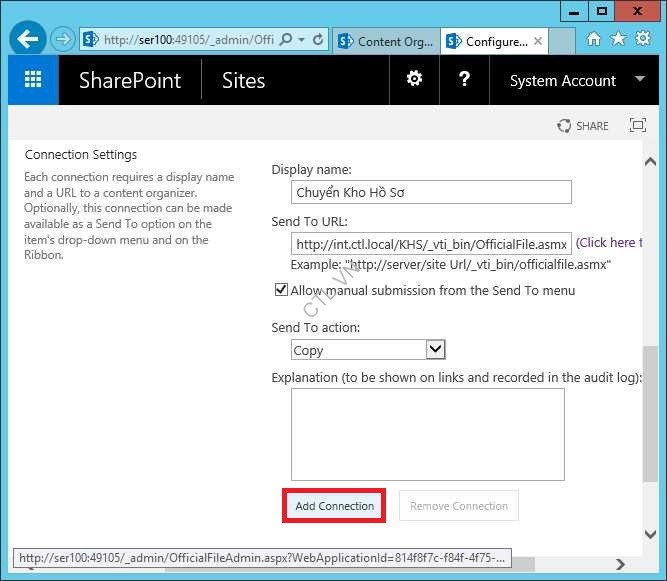Click the Add Connection button
This screenshot has width=667, height=581.
coord(334,506)
